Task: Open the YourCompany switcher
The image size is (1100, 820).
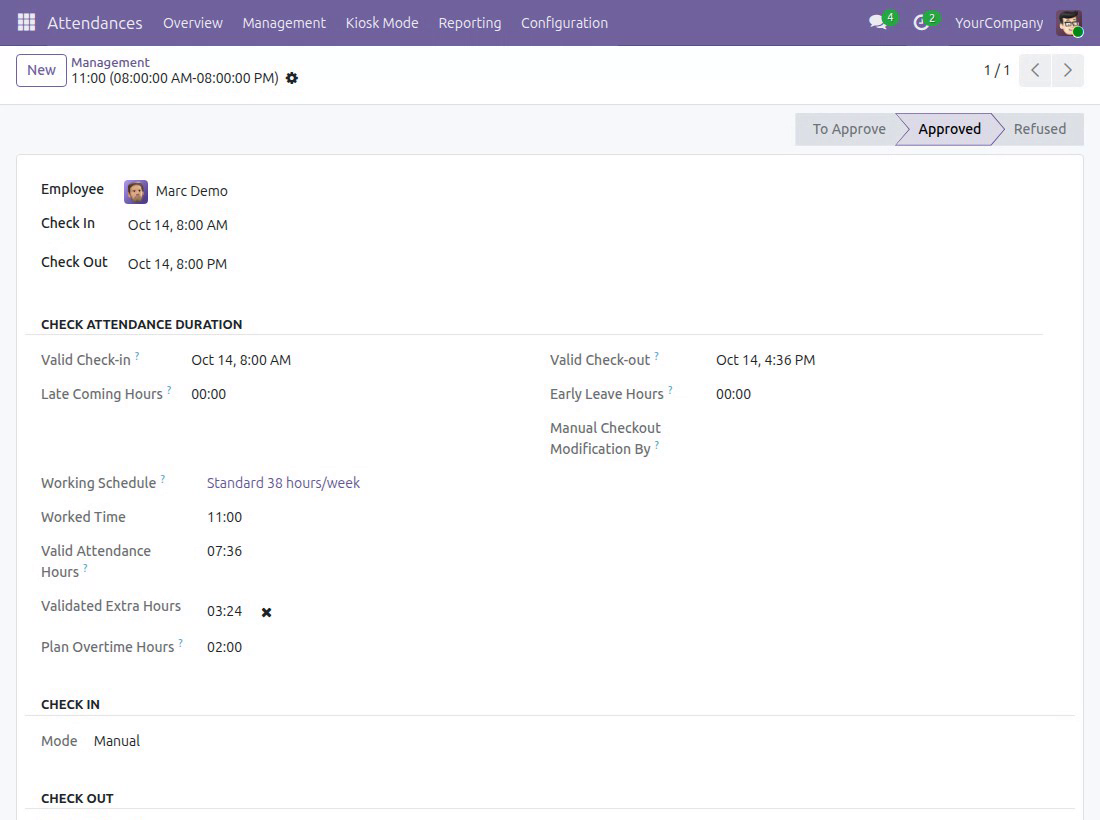Action: 998,22
